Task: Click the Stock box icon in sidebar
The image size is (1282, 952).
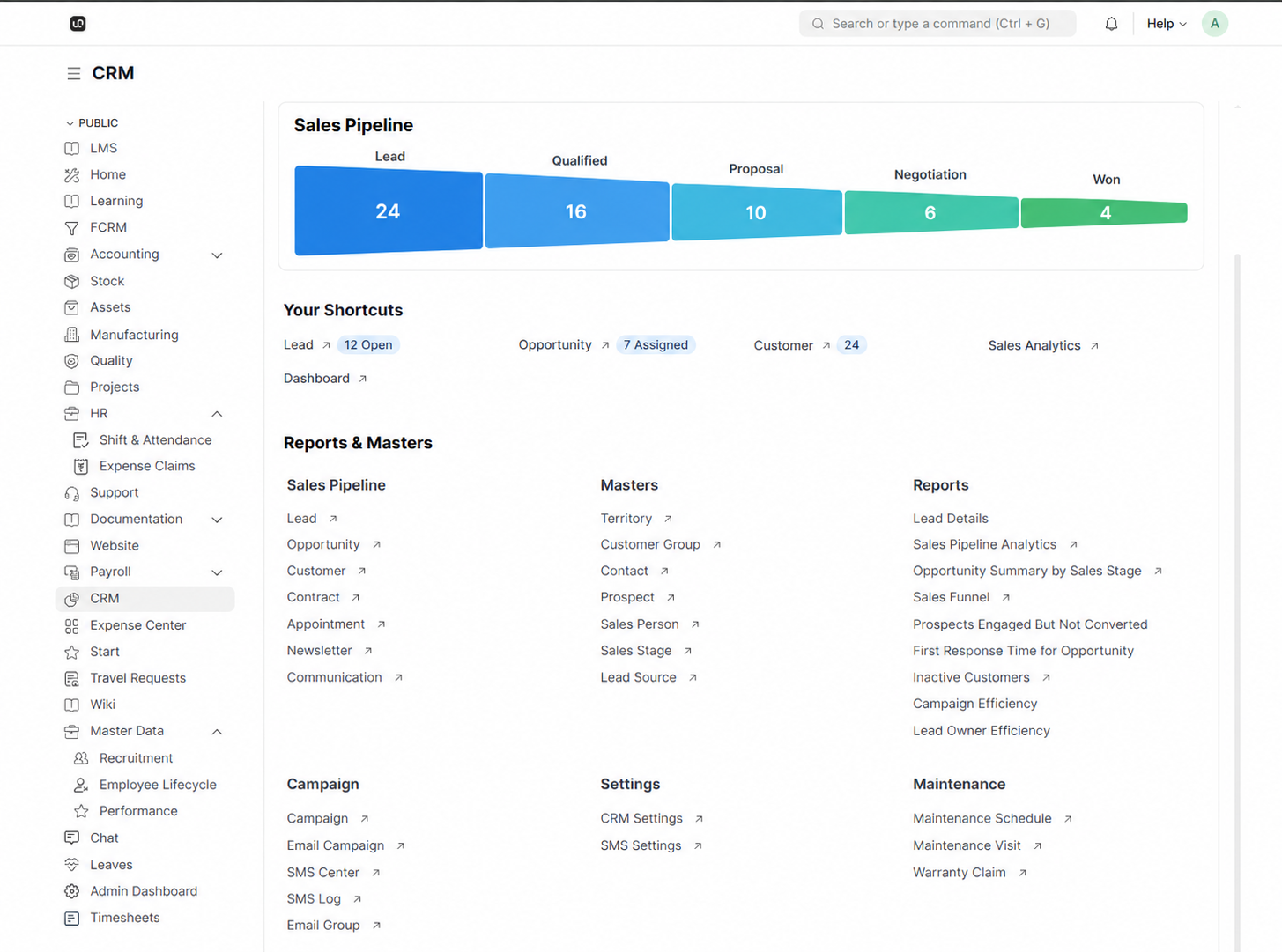Action: (x=72, y=281)
